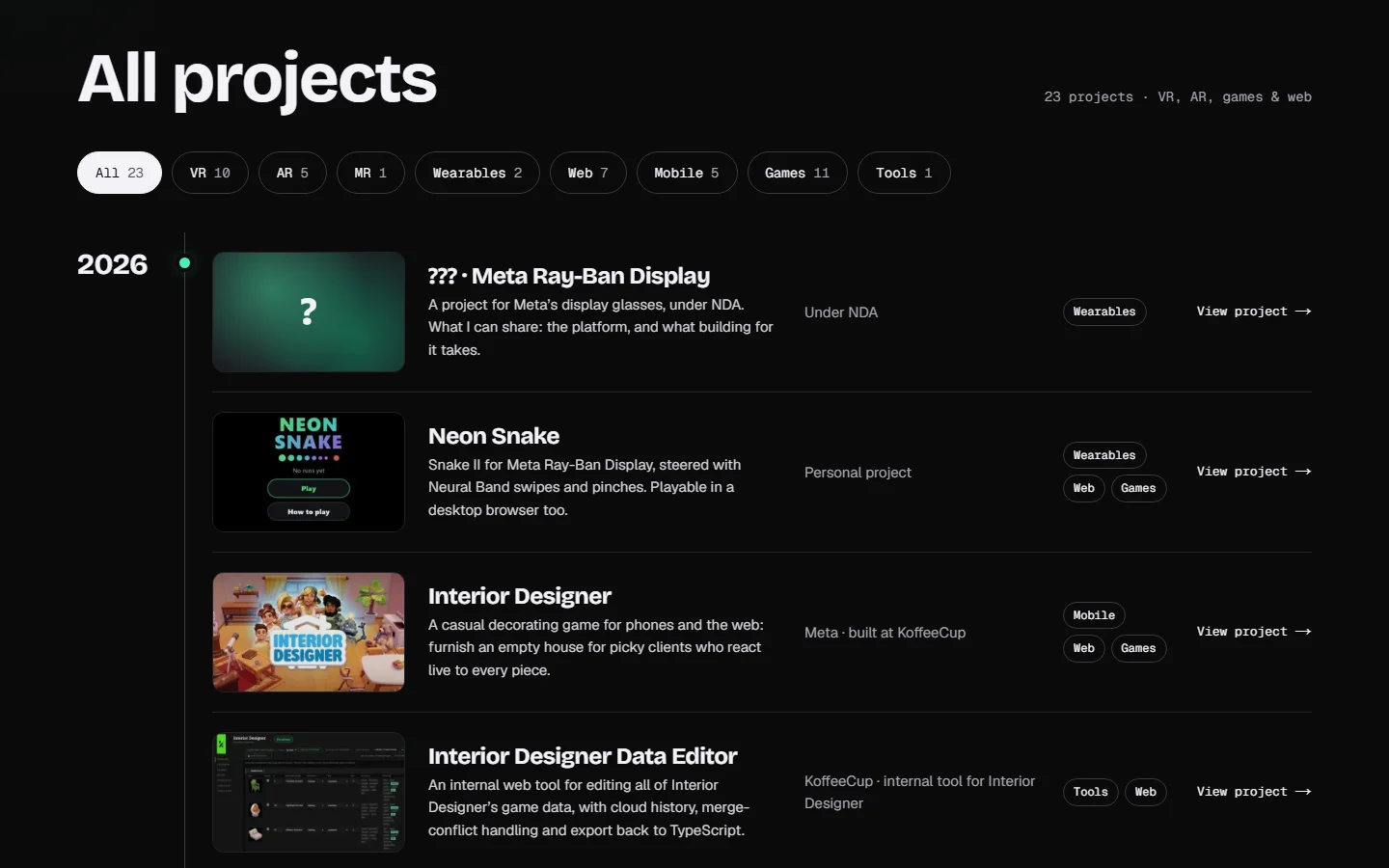Click the 'All projects' heading
The image size is (1389, 868).
pos(258,79)
